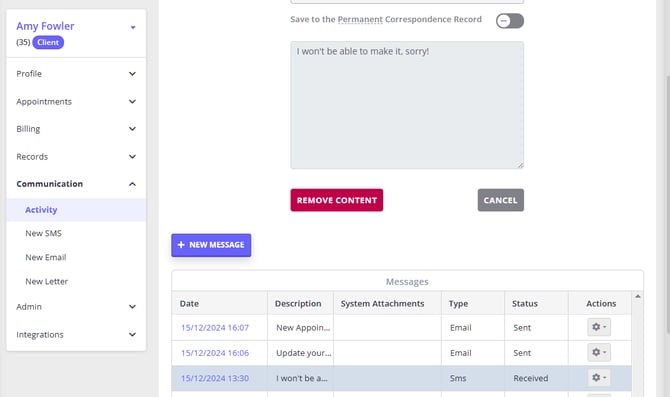Open gear actions for 16:06 email row
The image size is (670, 397).
click(599, 352)
